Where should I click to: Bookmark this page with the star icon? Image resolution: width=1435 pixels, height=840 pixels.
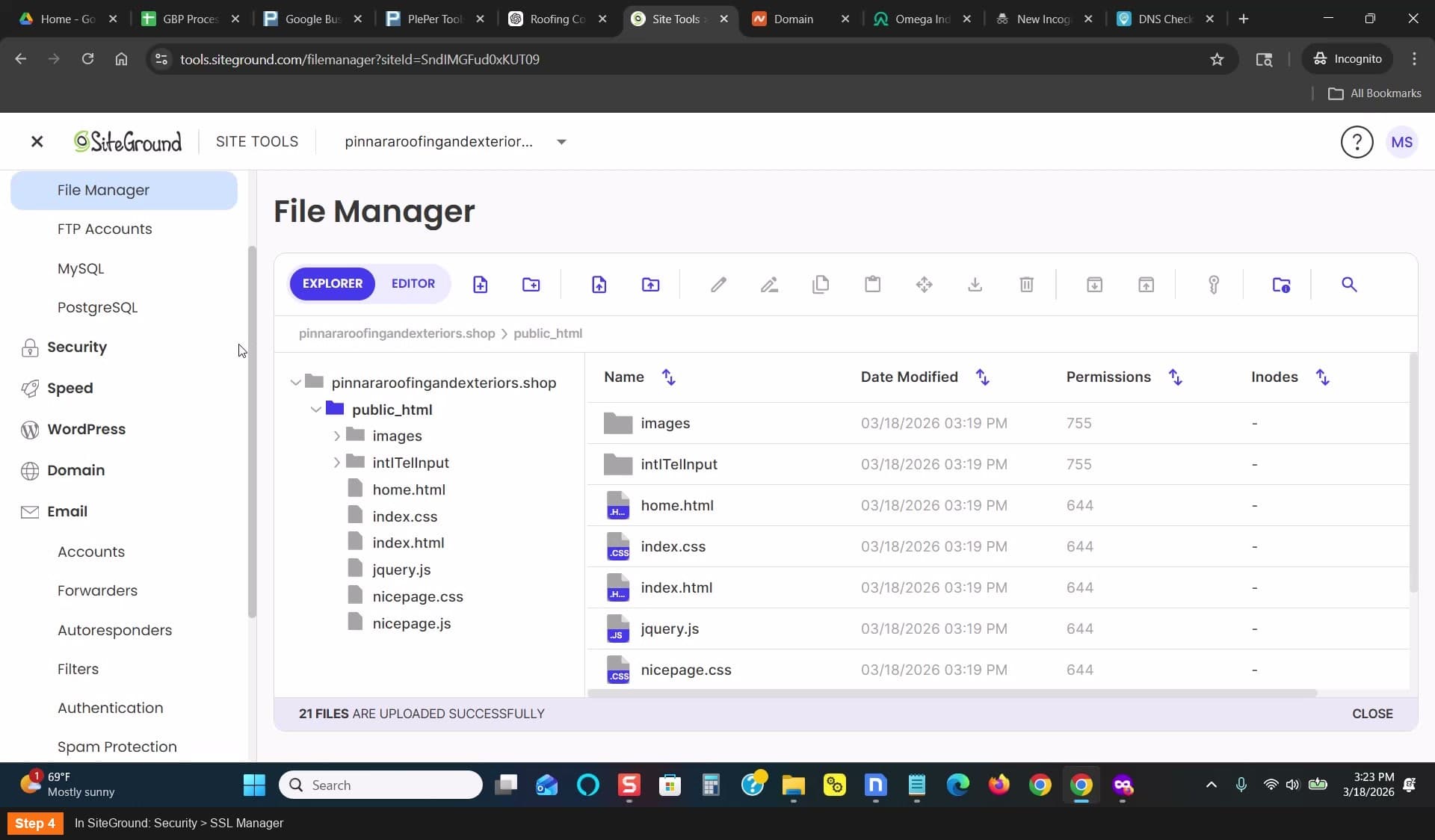point(1217,59)
